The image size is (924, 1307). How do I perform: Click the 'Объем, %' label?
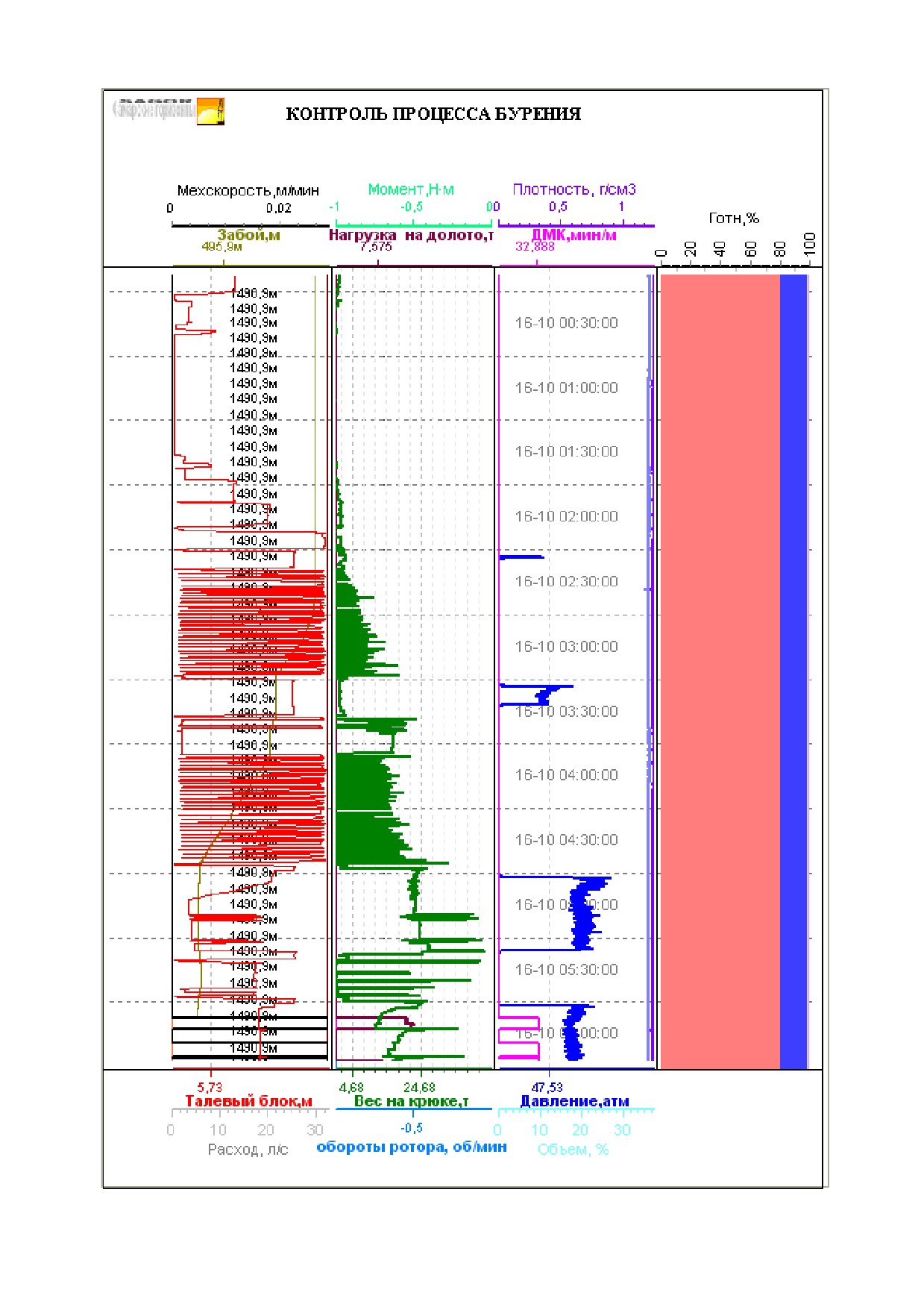pyautogui.click(x=573, y=1150)
